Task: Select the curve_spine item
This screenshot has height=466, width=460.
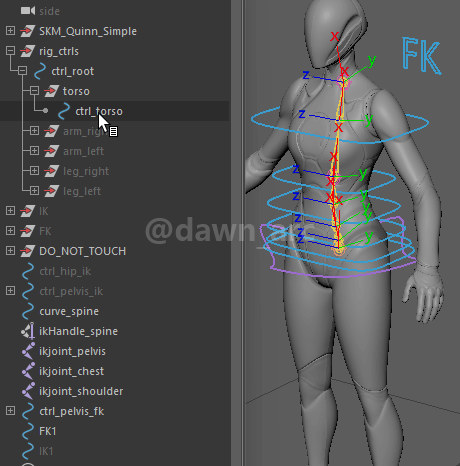Action: tap(69, 311)
